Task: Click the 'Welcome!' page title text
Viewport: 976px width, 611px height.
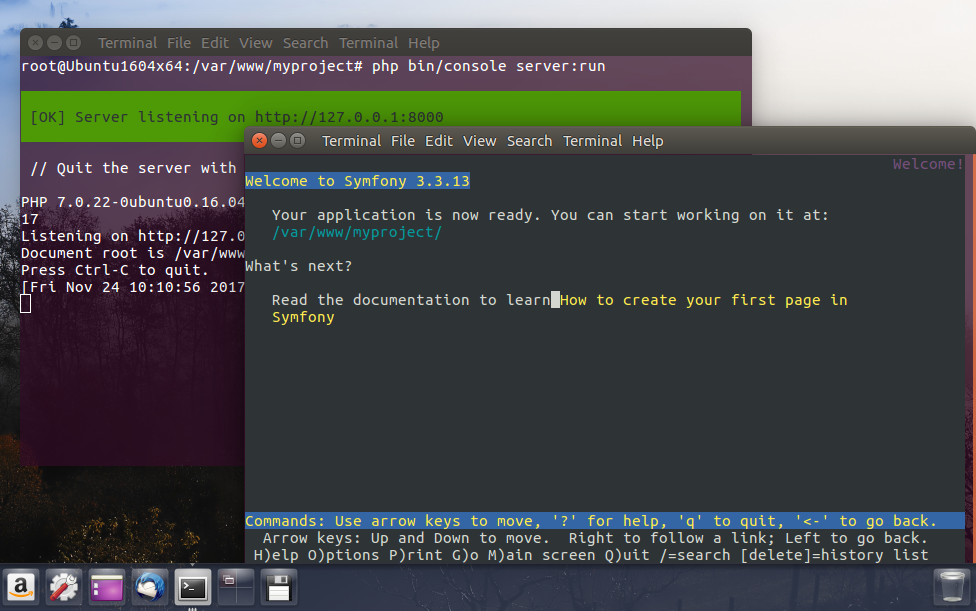Action: 928,164
